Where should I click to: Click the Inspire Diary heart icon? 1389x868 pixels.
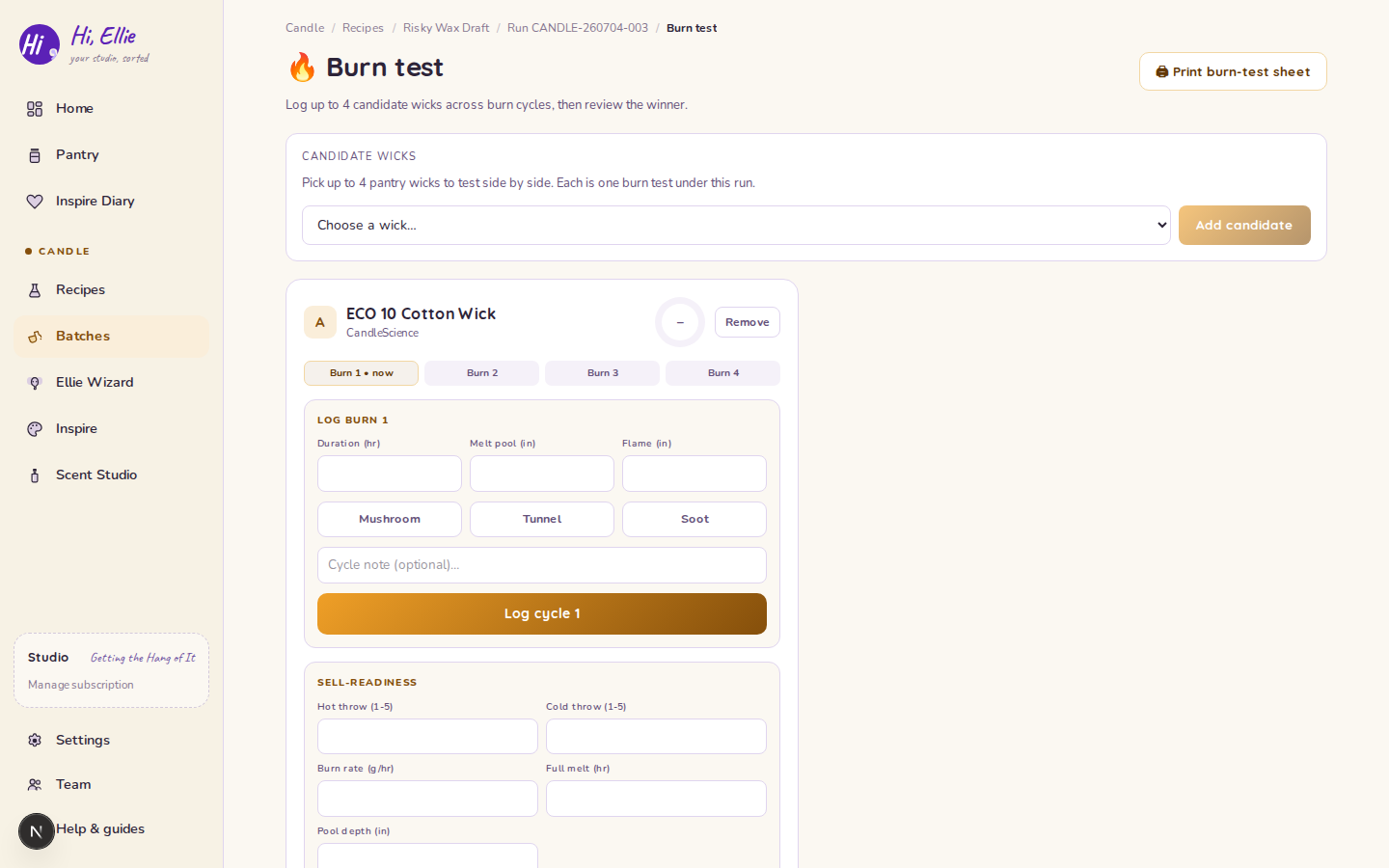[35, 202]
